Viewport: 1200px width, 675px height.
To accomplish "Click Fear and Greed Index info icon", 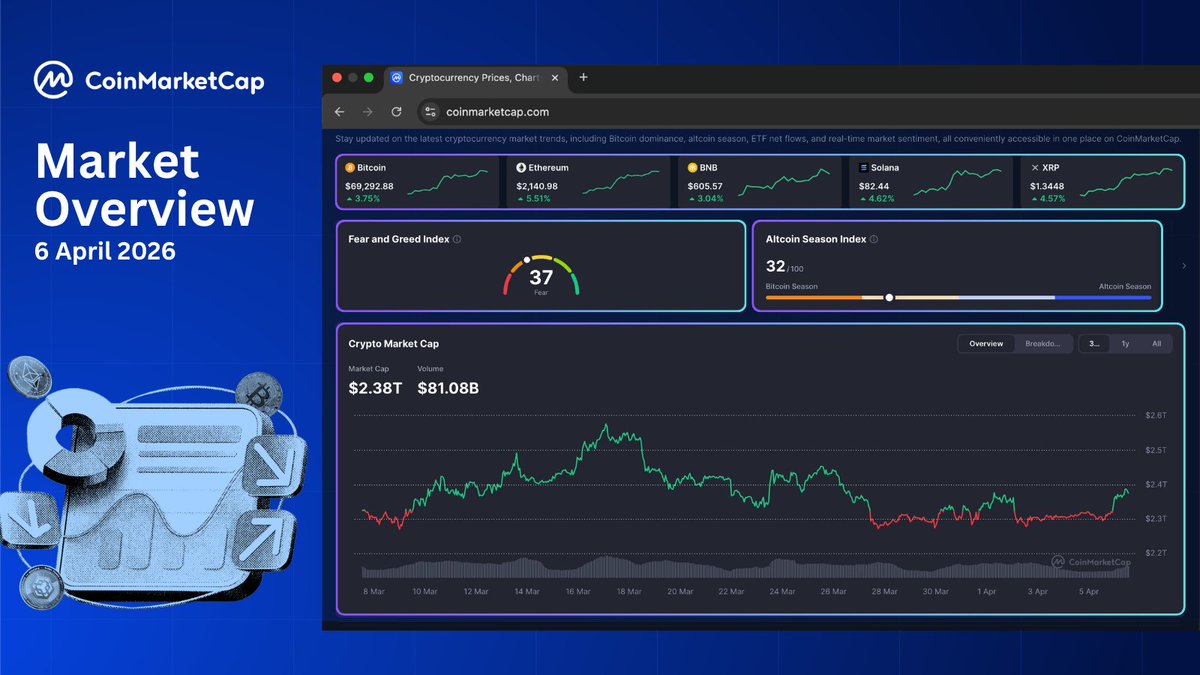I will [x=457, y=240].
